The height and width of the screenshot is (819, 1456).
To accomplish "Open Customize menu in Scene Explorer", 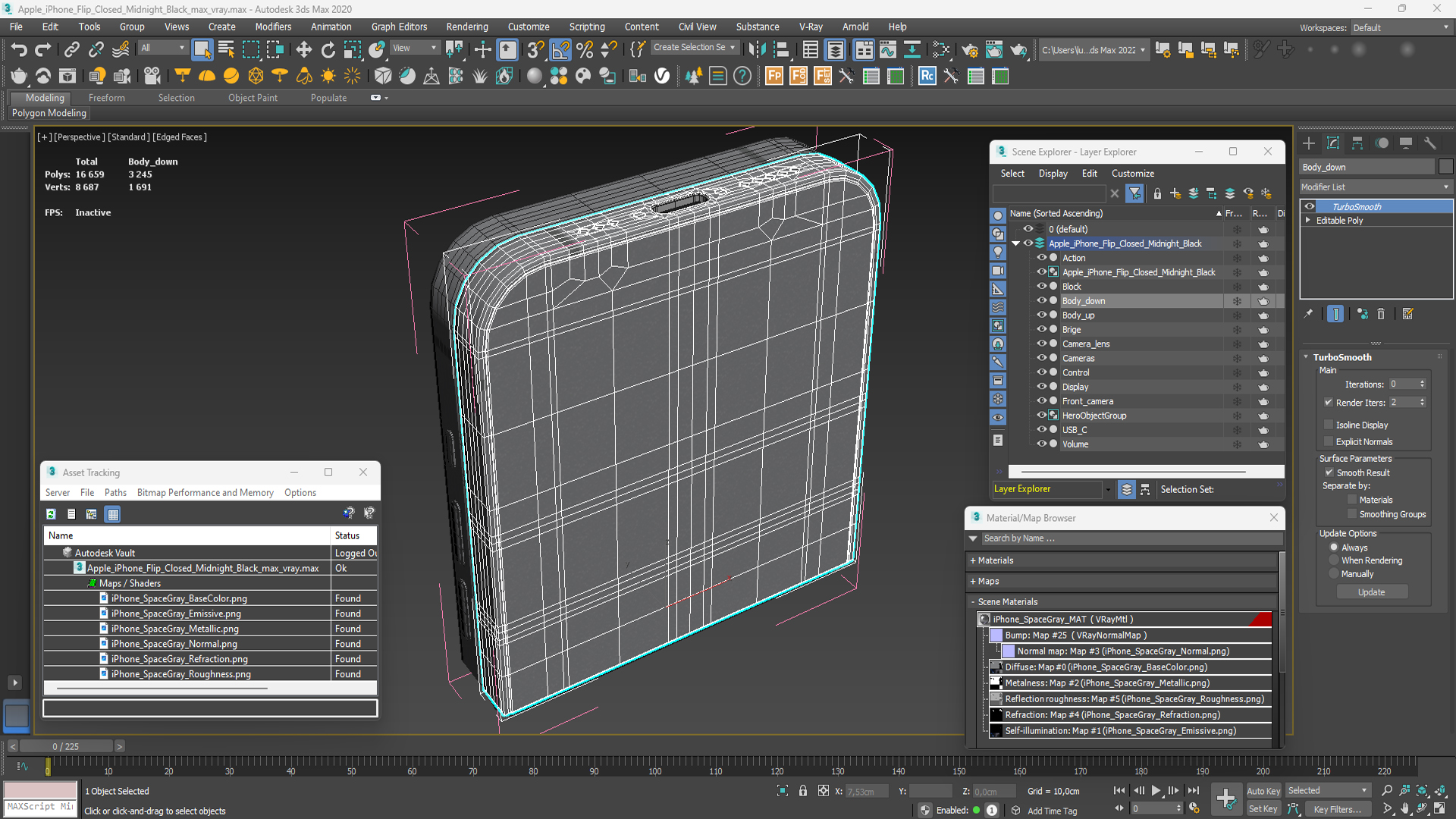I will click(x=1133, y=173).
